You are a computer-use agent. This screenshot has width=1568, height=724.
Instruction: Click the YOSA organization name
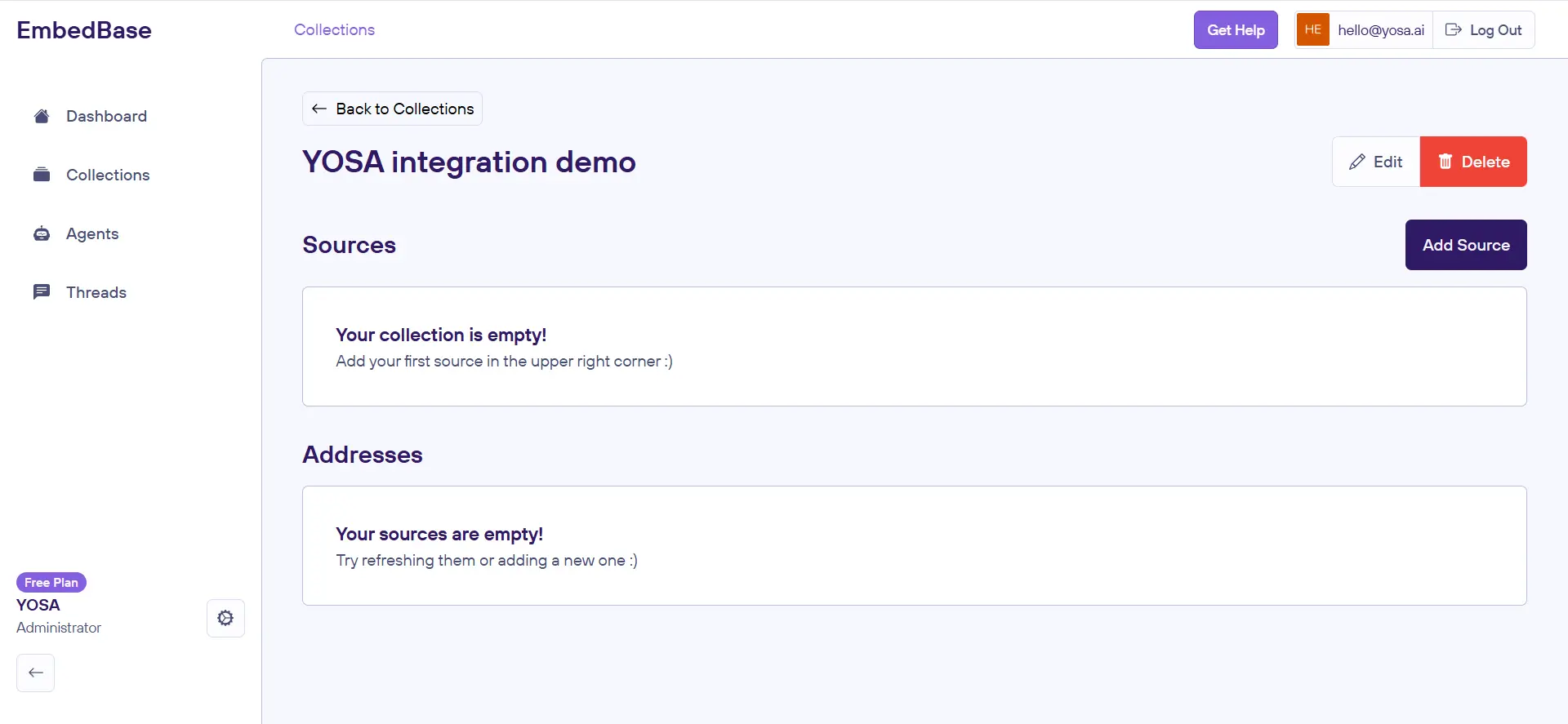click(38, 605)
